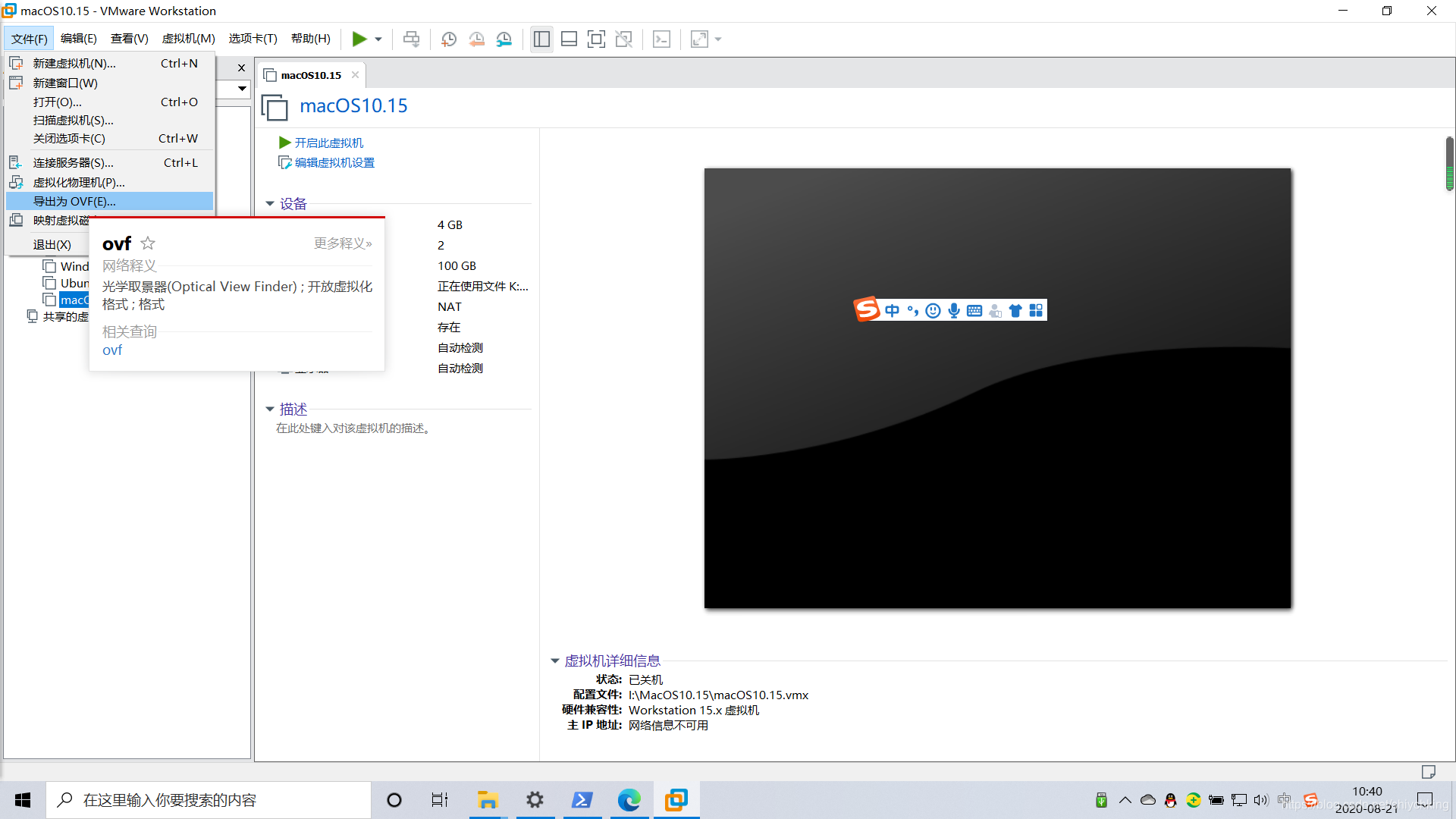This screenshot has height=819, width=1456.
Task: Open the 帮助(H) menu
Action: (311, 39)
